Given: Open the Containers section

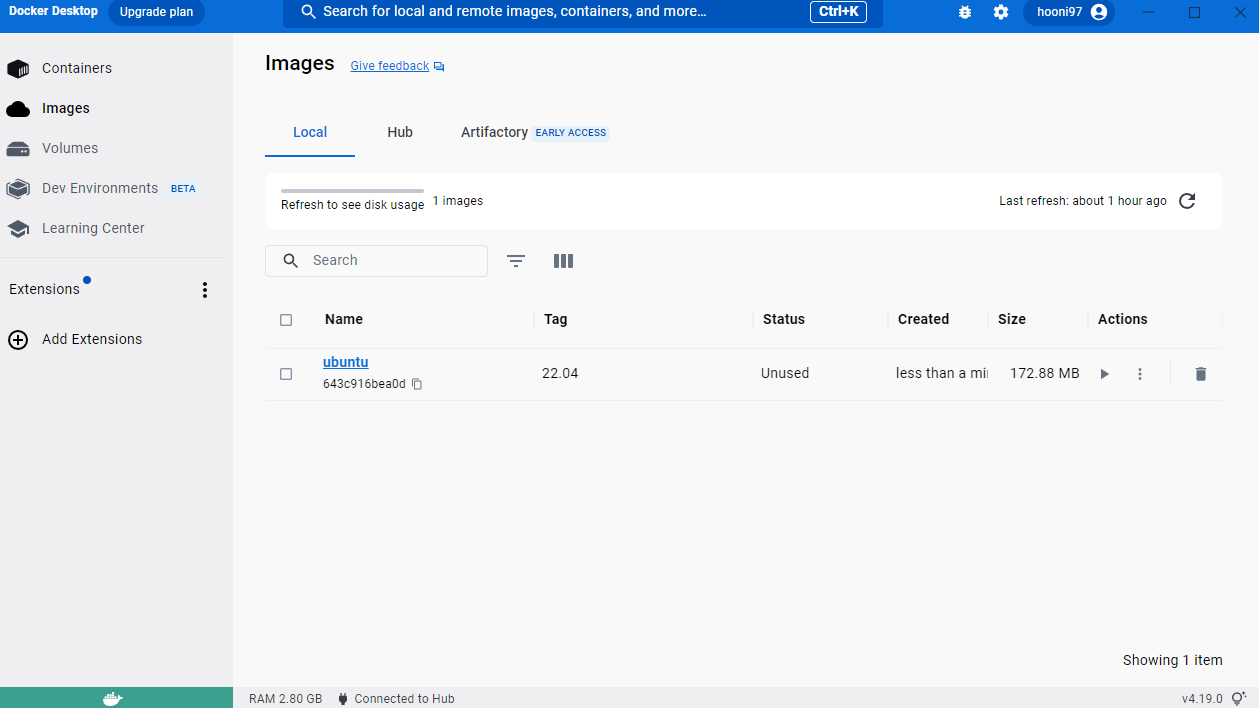Looking at the screenshot, I should click(76, 68).
